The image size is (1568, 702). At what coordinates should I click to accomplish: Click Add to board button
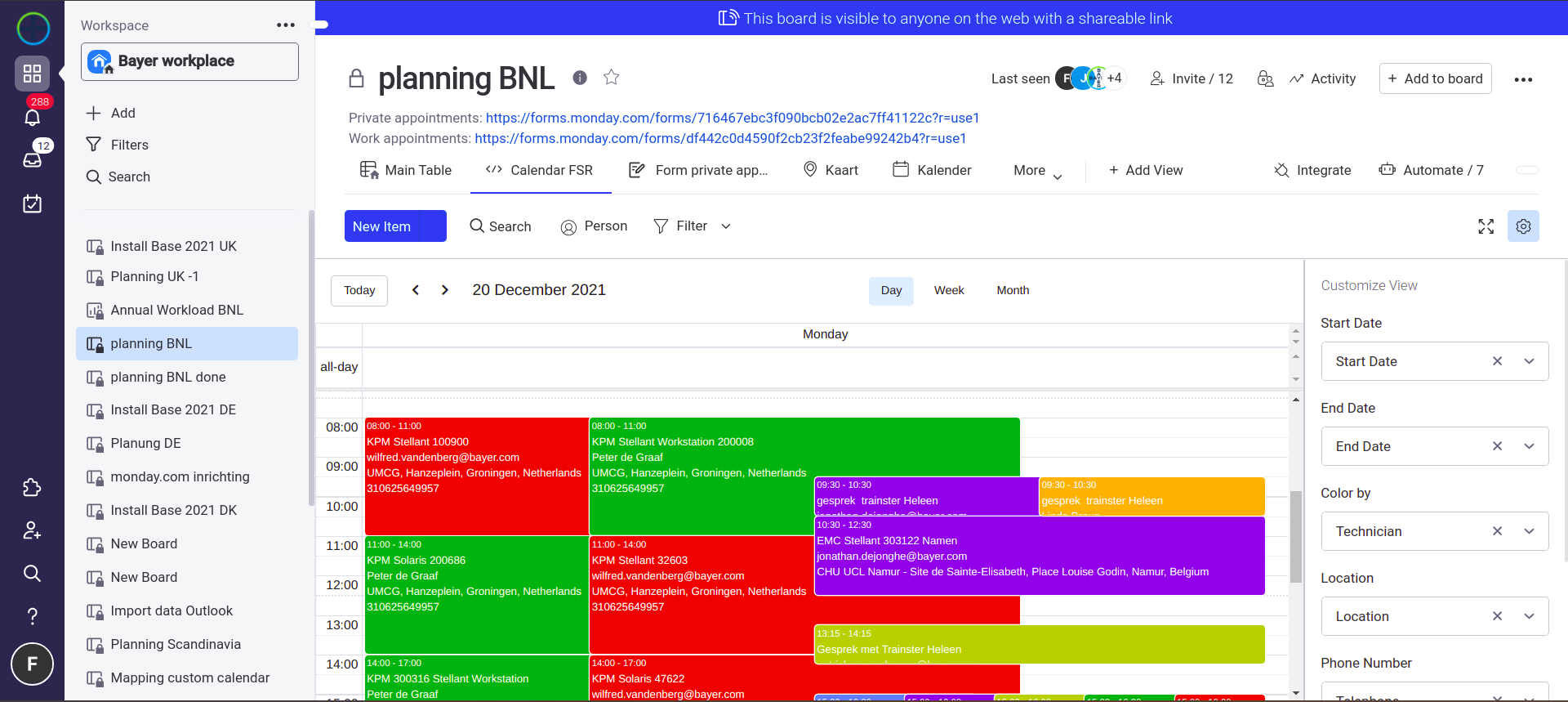tap(1436, 78)
